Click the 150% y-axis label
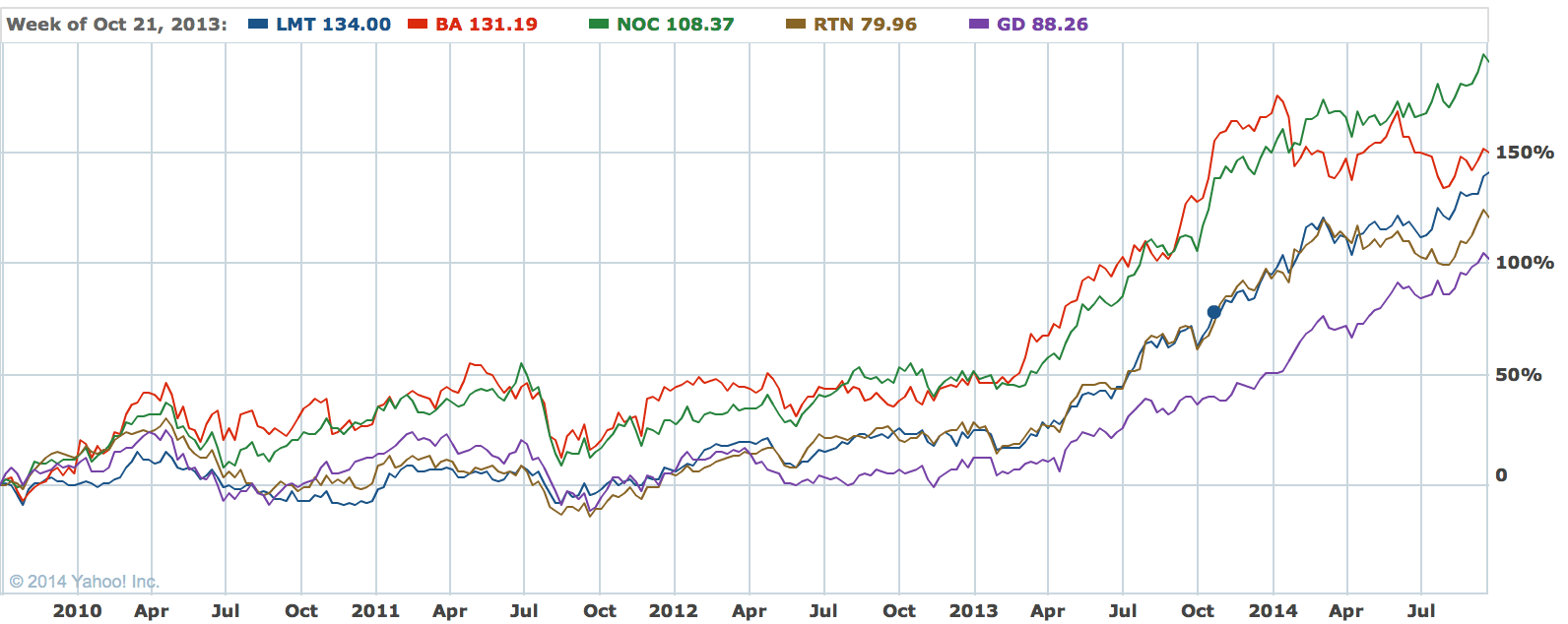 1525,153
